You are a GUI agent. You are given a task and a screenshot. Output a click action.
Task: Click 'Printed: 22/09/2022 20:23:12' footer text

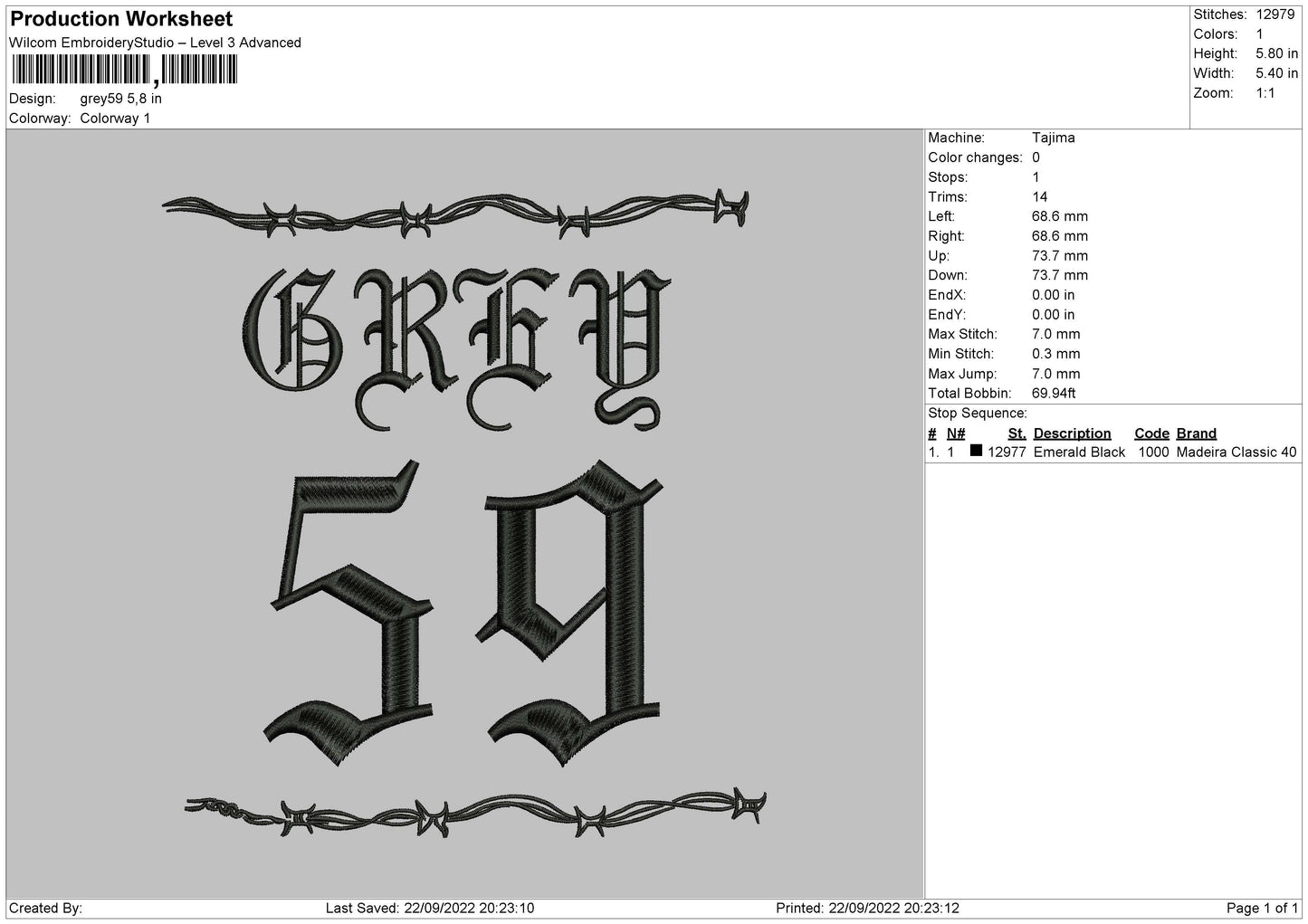(x=868, y=908)
